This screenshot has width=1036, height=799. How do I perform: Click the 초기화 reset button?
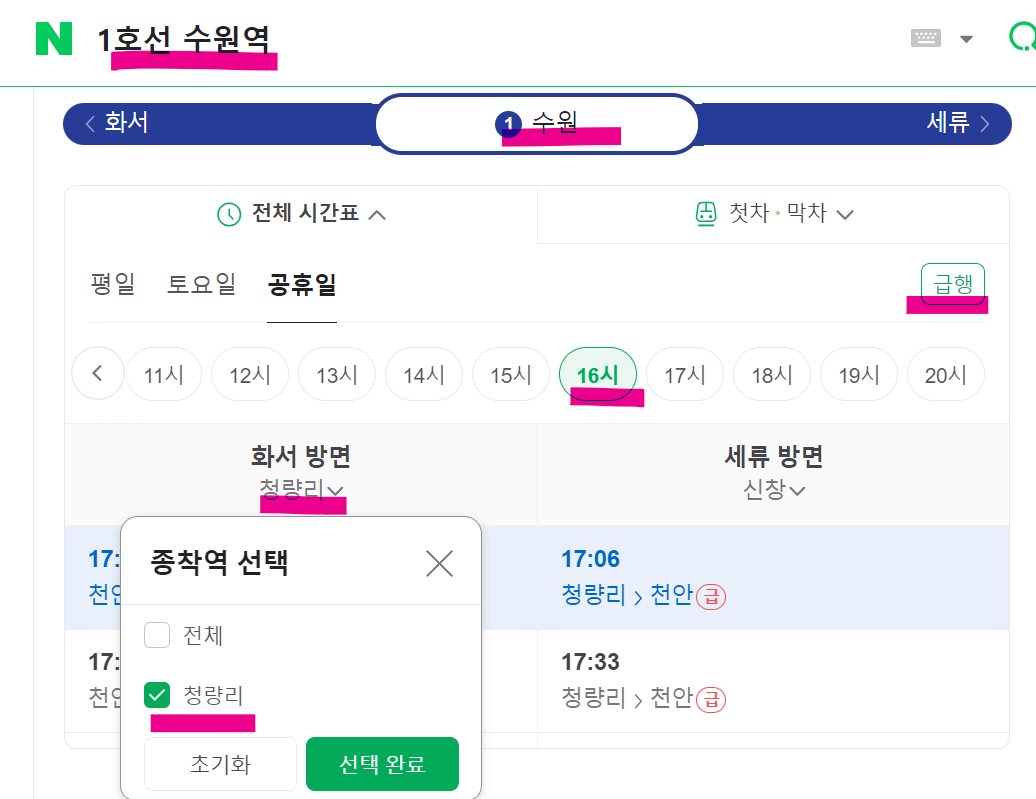220,763
